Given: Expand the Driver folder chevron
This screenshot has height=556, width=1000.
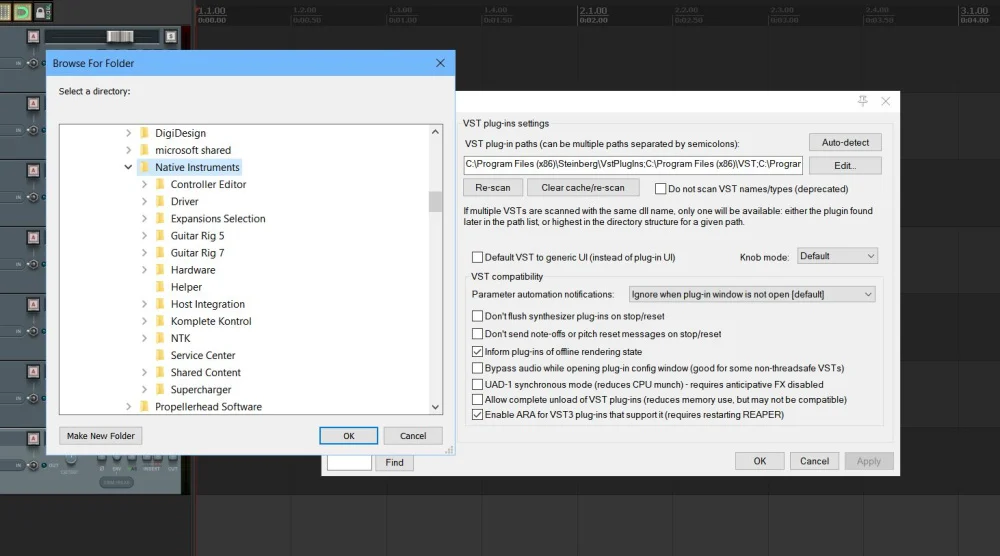Looking at the screenshot, I should [x=144, y=201].
